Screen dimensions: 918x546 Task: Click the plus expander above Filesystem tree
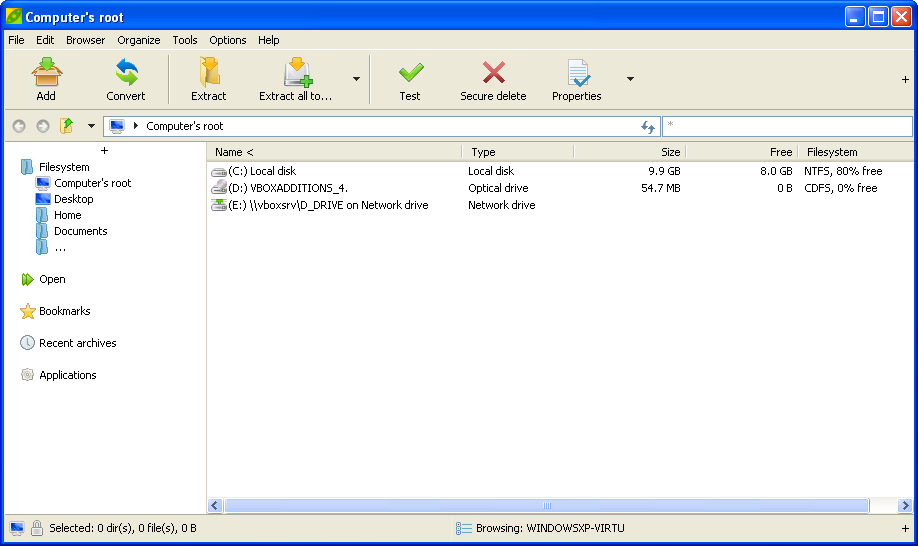pyautogui.click(x=104, y=151)
